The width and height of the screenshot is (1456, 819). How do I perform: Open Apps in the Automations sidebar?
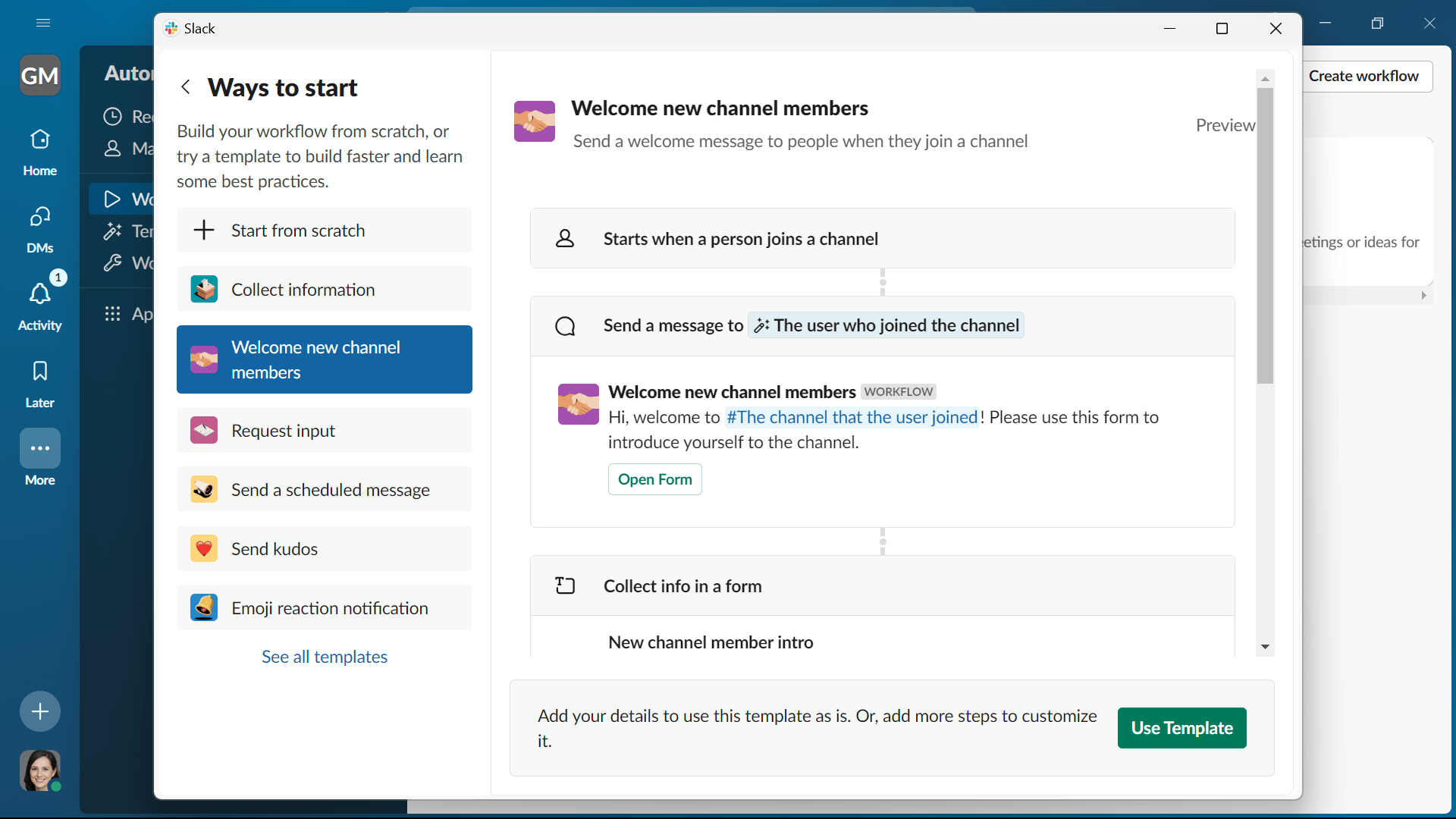point(112,313)
